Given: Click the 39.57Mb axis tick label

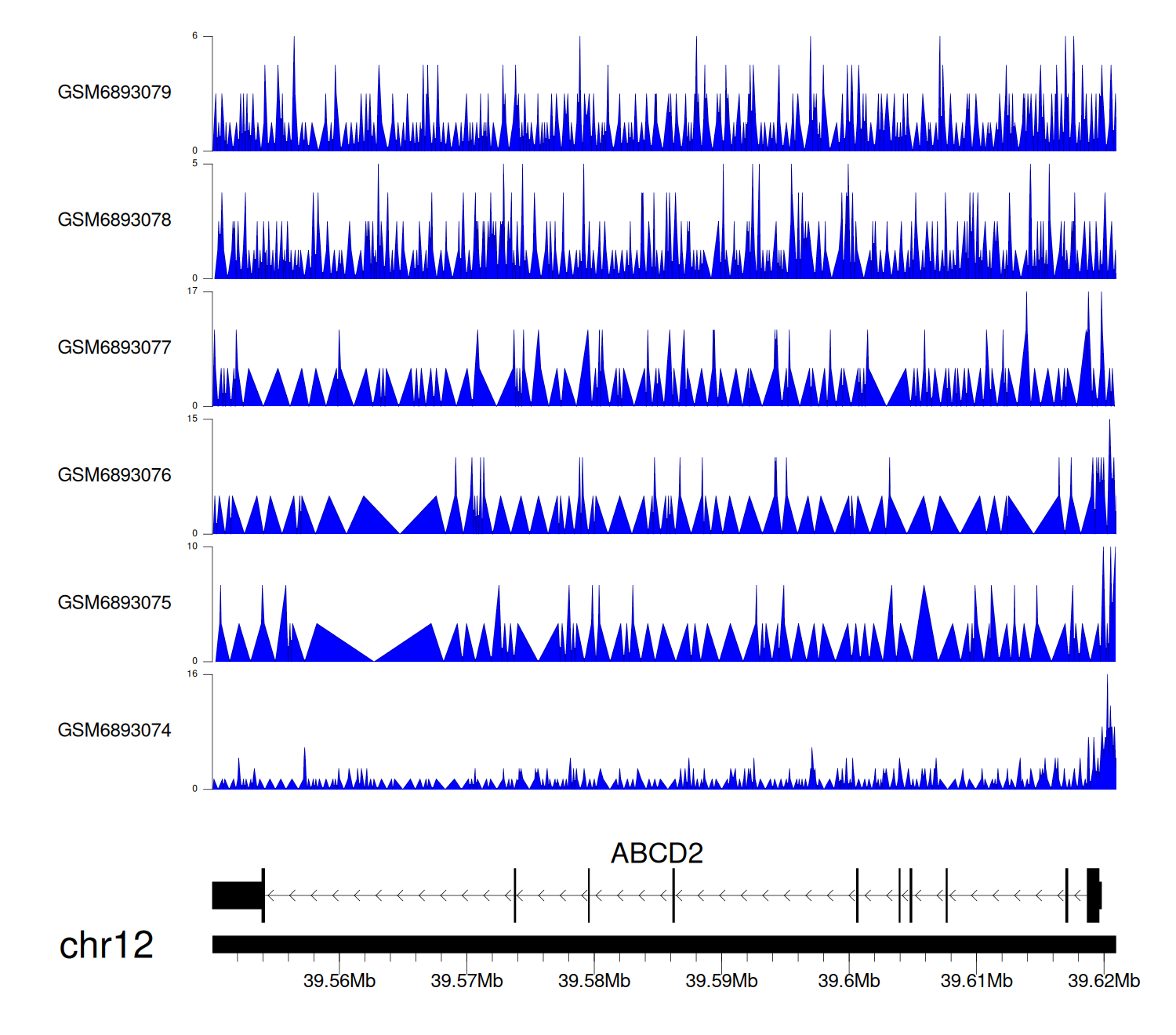Looking at the screenshot, I should [x=466, y=981].
